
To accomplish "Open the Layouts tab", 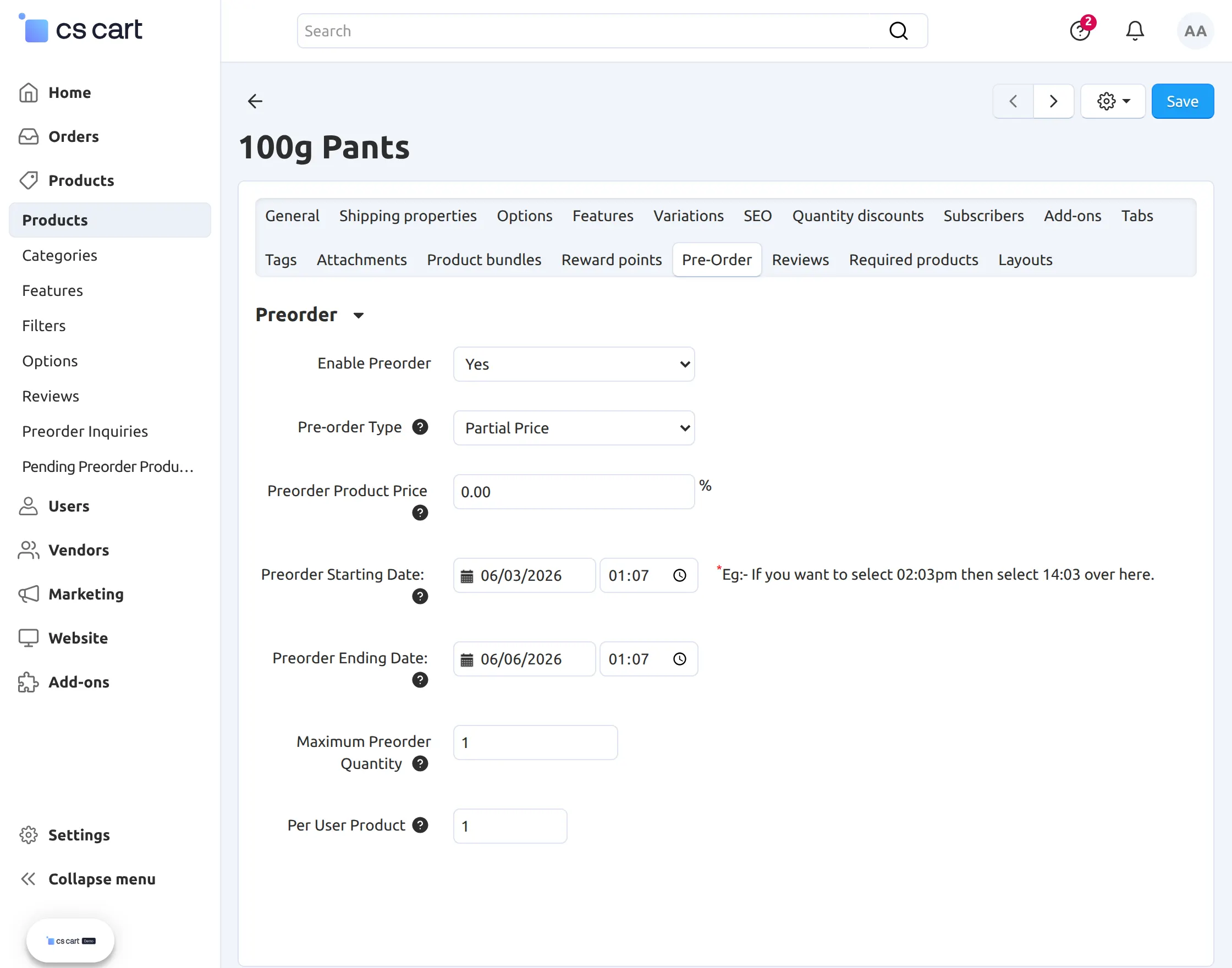I will tap(1025, 260).
